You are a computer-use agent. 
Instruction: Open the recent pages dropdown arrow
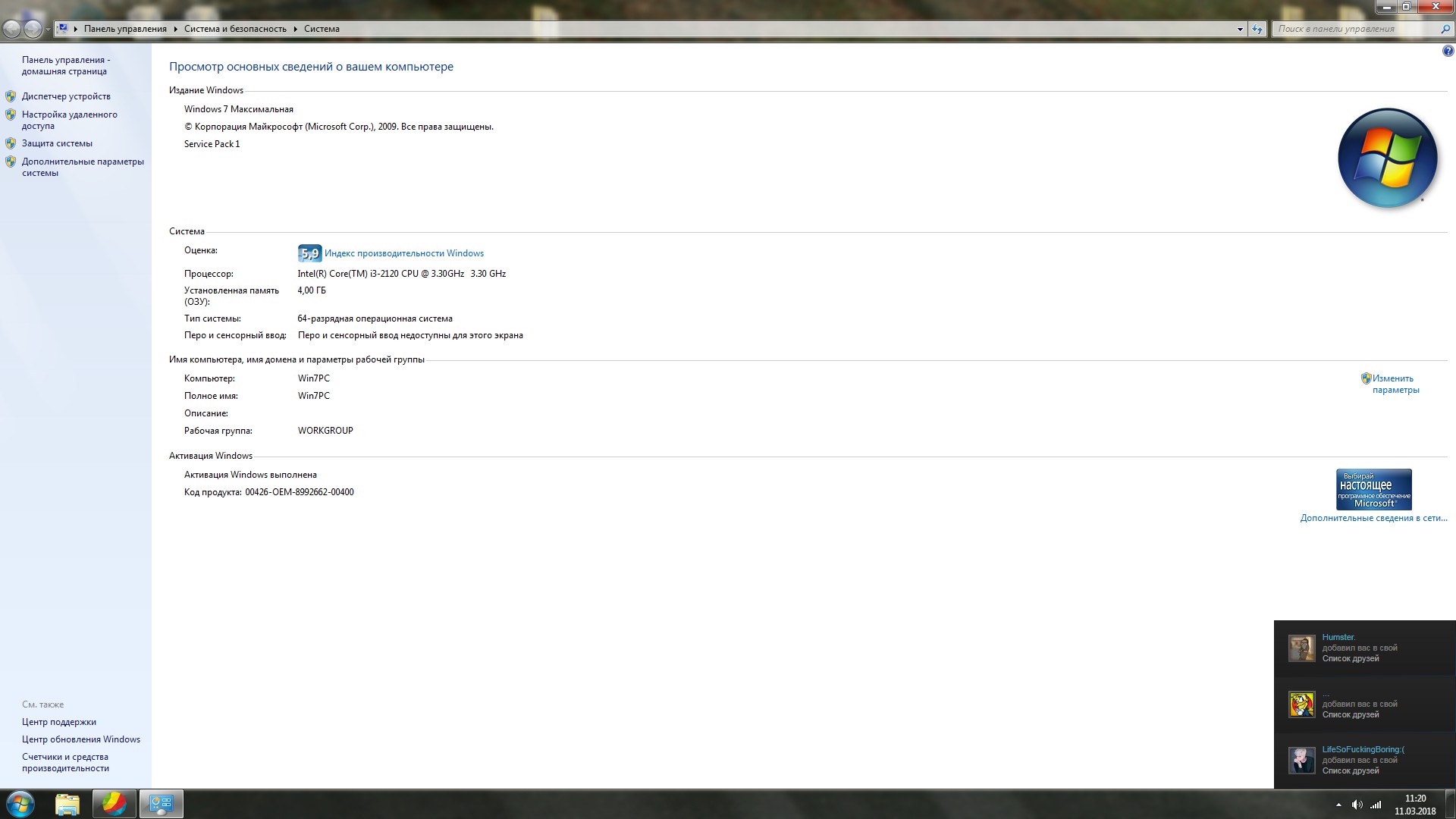click(x=48, y=30)
